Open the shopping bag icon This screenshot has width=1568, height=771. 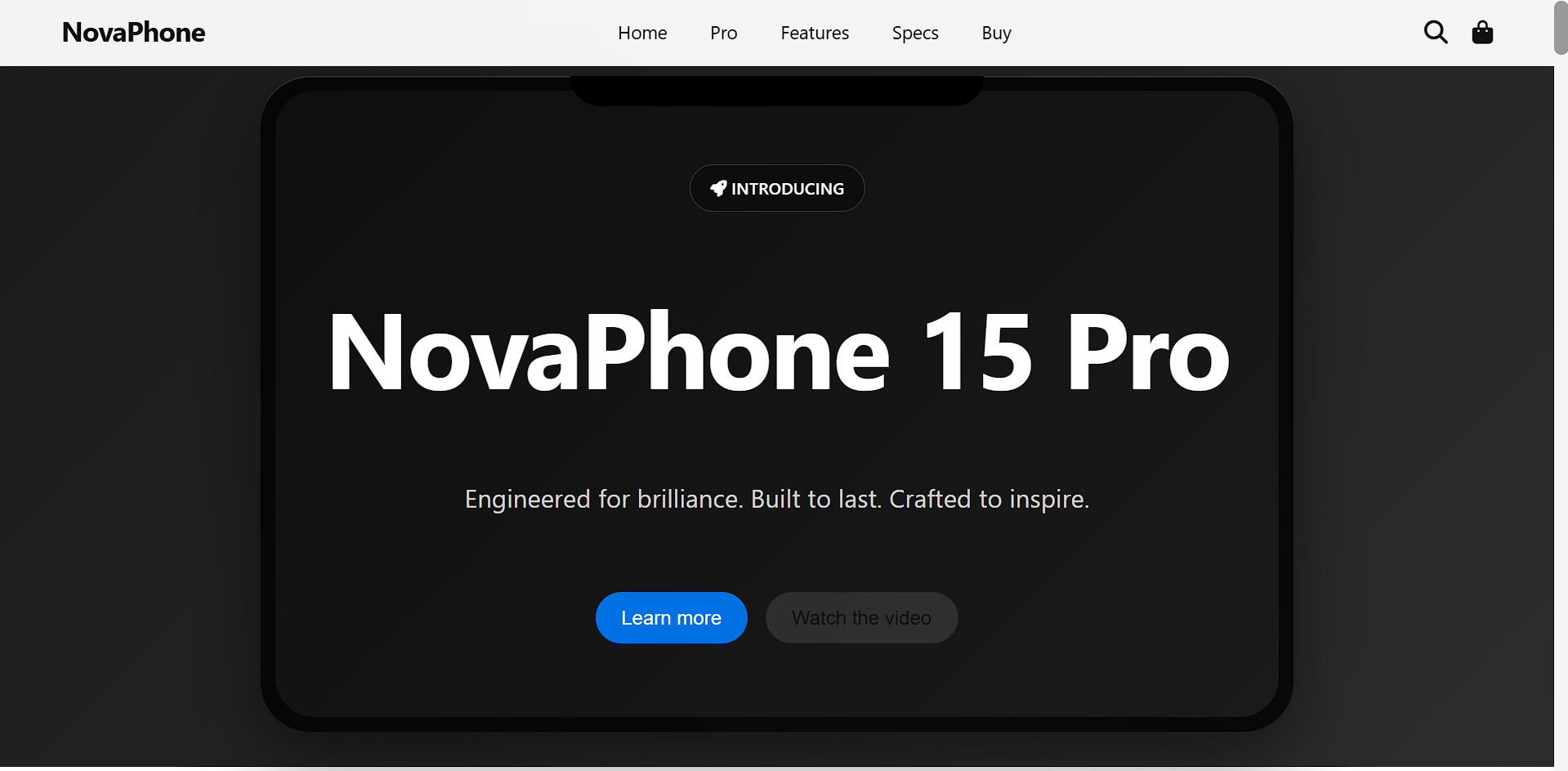click(x=1482, y=32)
